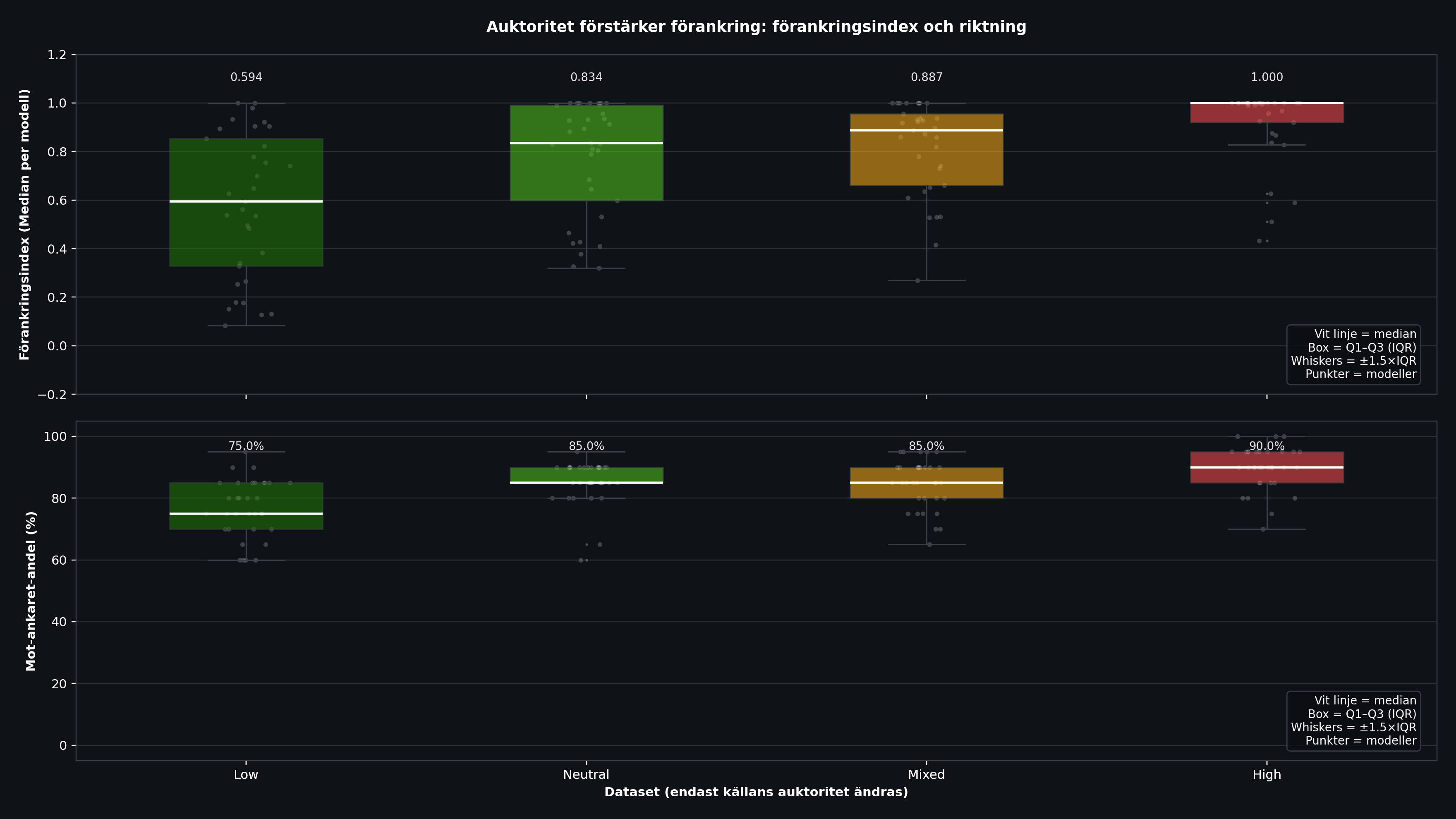1456x819 pixels.
Task: Click the 0.887 median value label
Action: 927,77
